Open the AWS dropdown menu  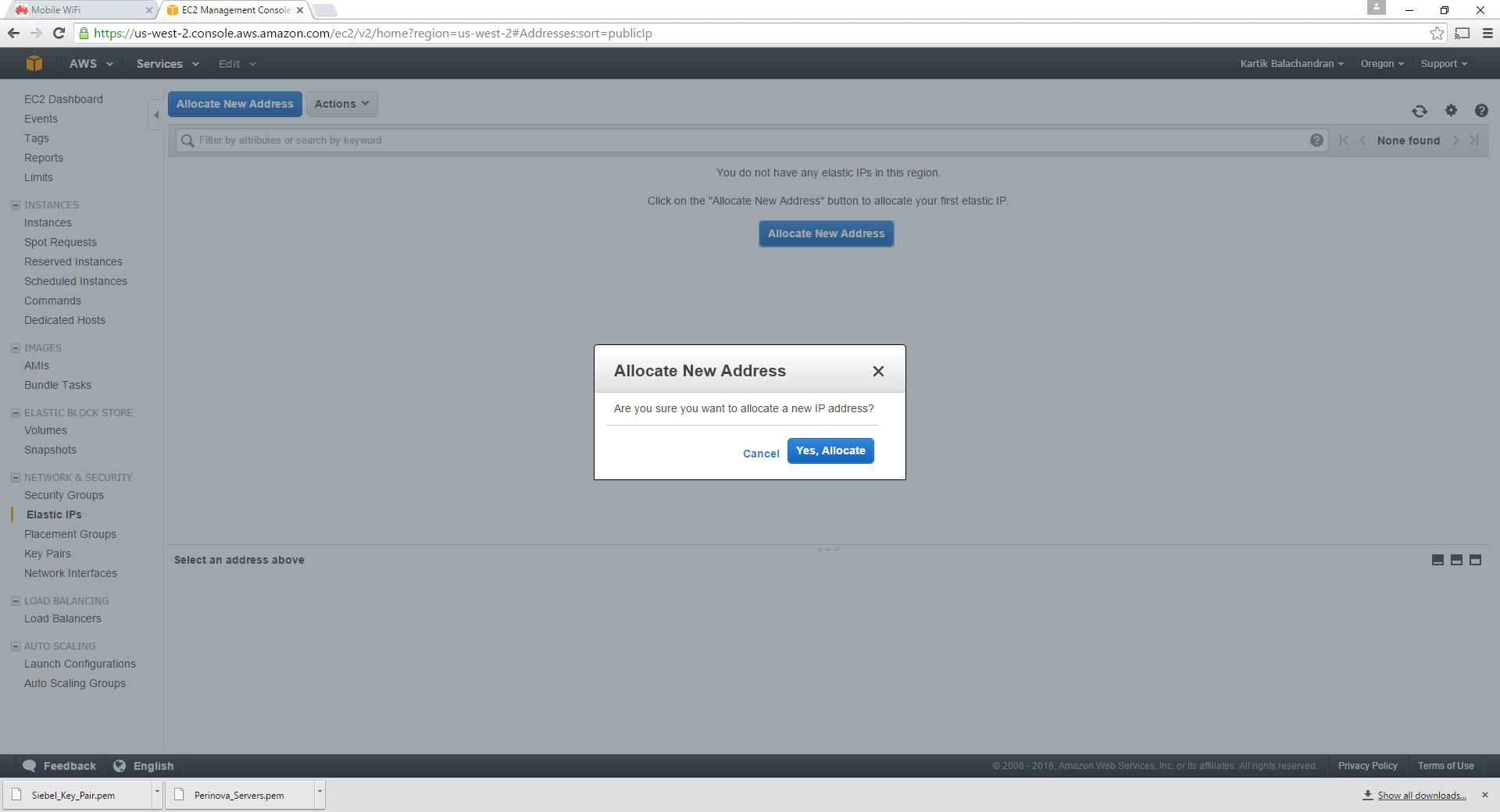pos(91,64)
